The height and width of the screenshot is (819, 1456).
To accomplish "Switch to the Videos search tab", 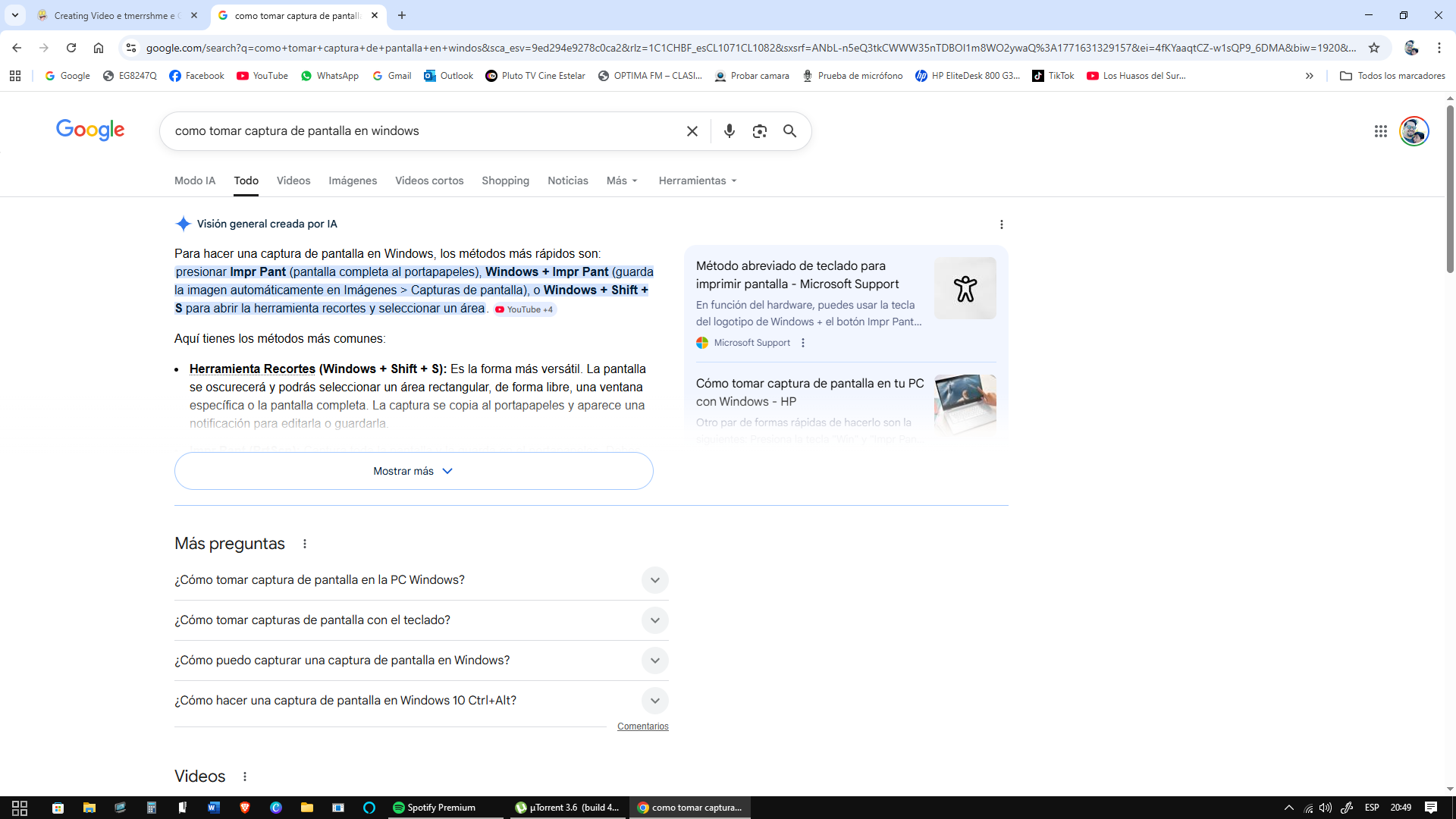I will [293, 180].
